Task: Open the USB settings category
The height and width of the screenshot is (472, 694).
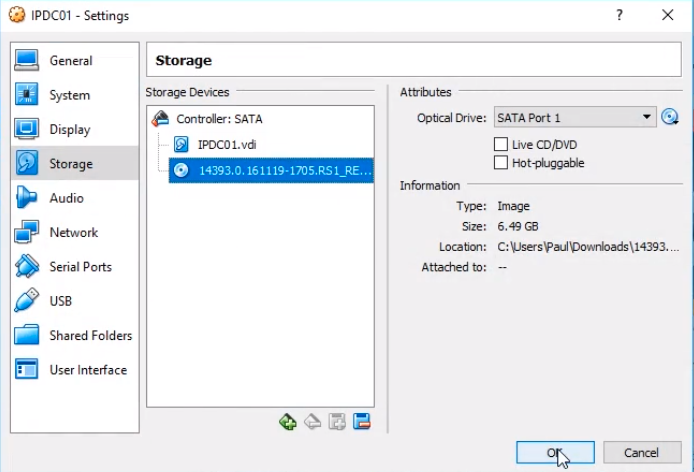Action: click(62, 301)
